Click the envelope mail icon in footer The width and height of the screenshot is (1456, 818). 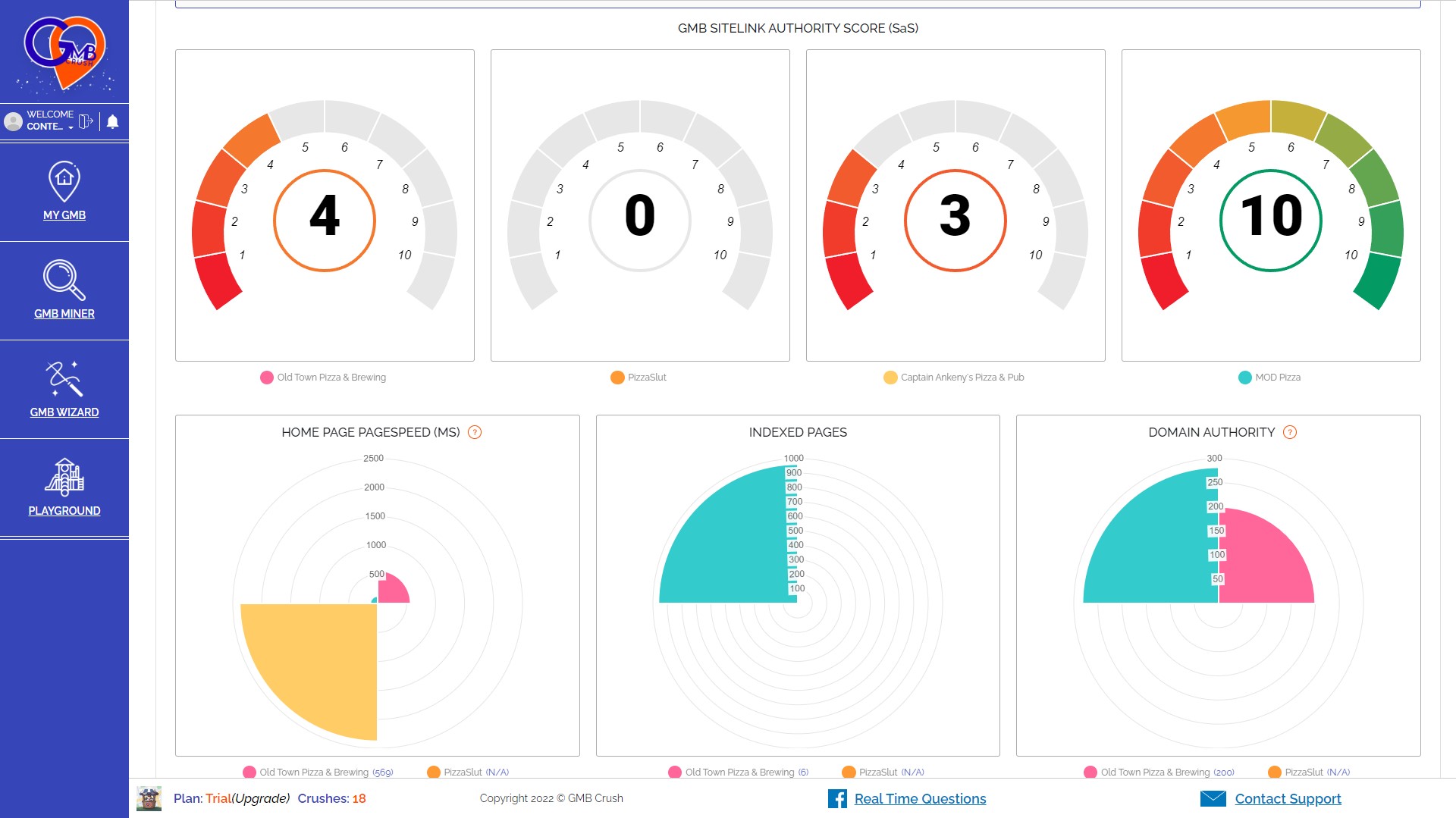point(1213,798)
